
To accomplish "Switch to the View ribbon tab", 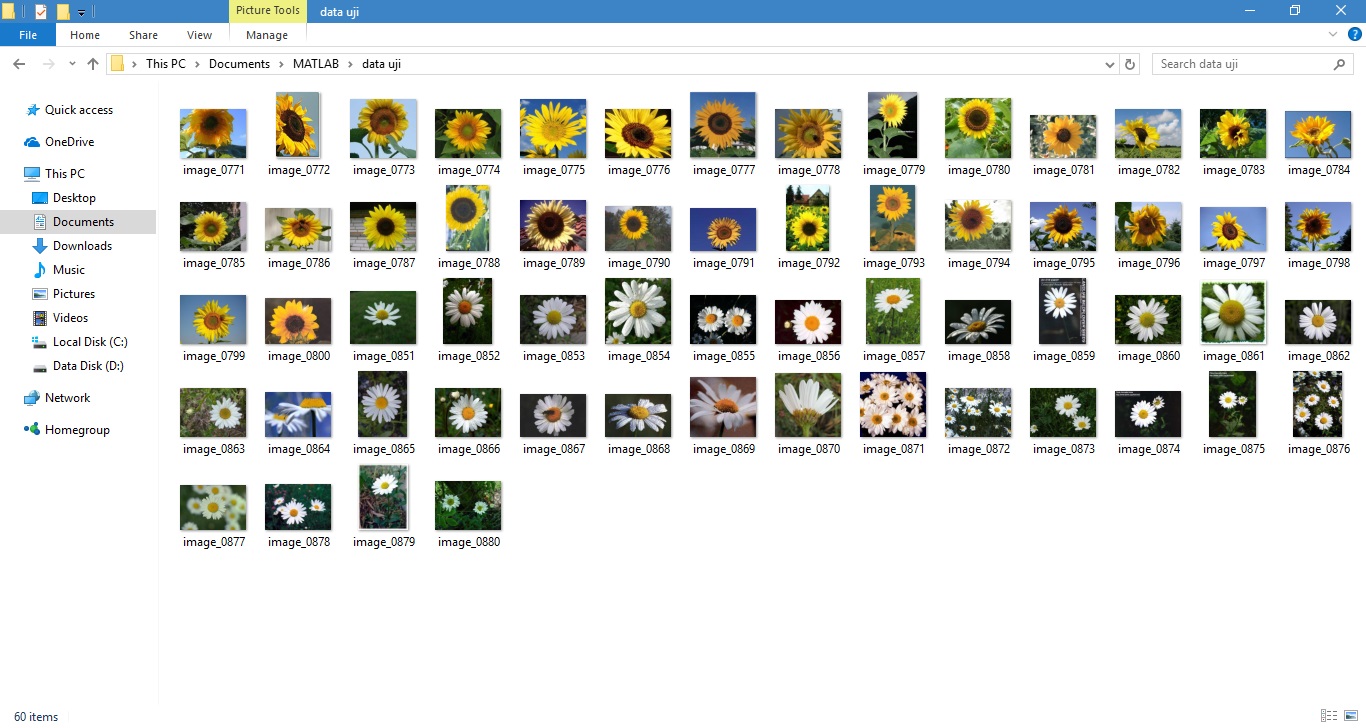I will click(199, 35).
